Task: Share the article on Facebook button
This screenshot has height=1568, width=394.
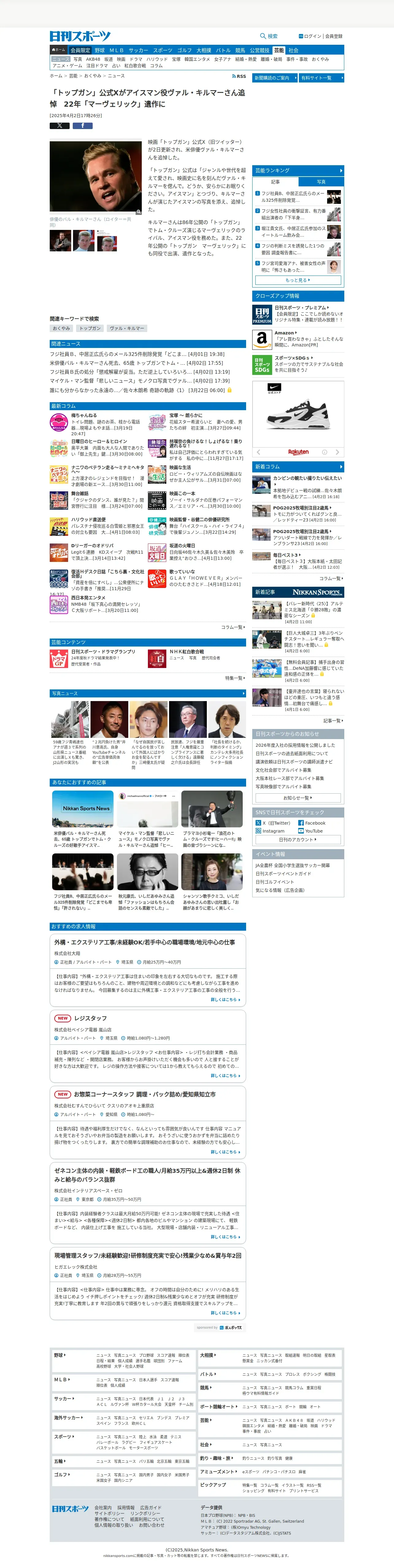Action: pyautogui.click(x=83, y=126)
